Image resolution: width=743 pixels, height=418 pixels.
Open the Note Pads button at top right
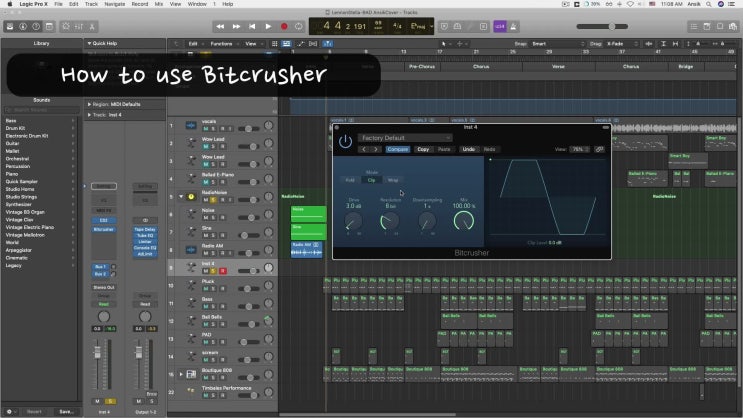click(707, 27)
